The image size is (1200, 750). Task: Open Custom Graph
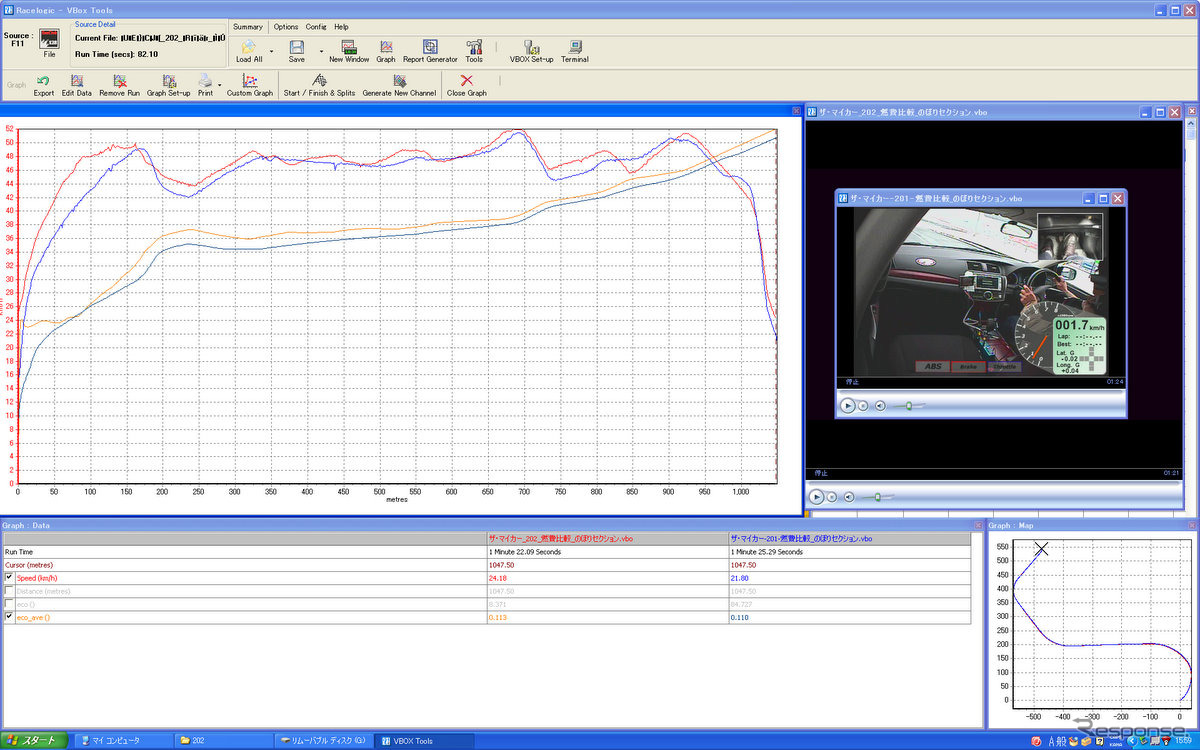point(250,86)
